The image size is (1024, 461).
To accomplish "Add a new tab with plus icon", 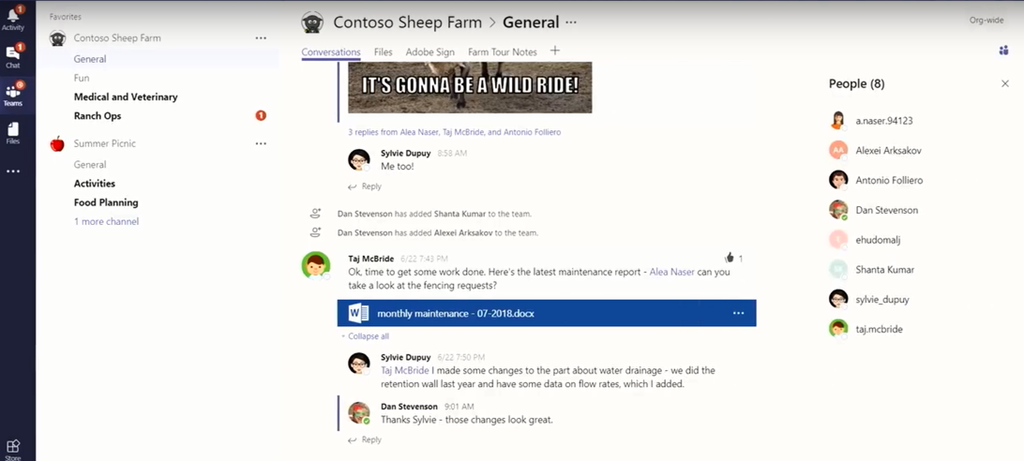I will click(554, 50).
